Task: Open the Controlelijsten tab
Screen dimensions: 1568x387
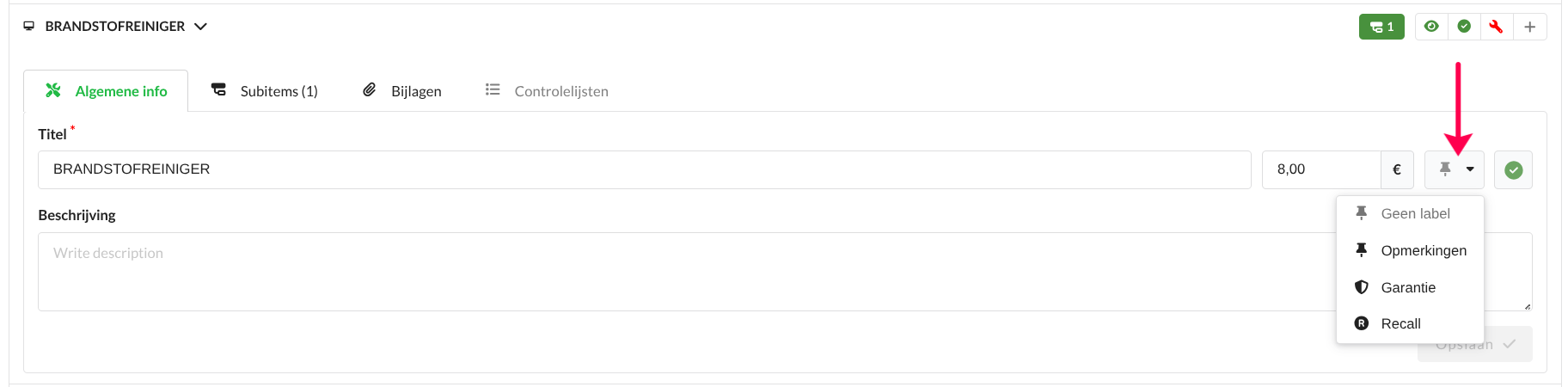Action: coord(547,91)
